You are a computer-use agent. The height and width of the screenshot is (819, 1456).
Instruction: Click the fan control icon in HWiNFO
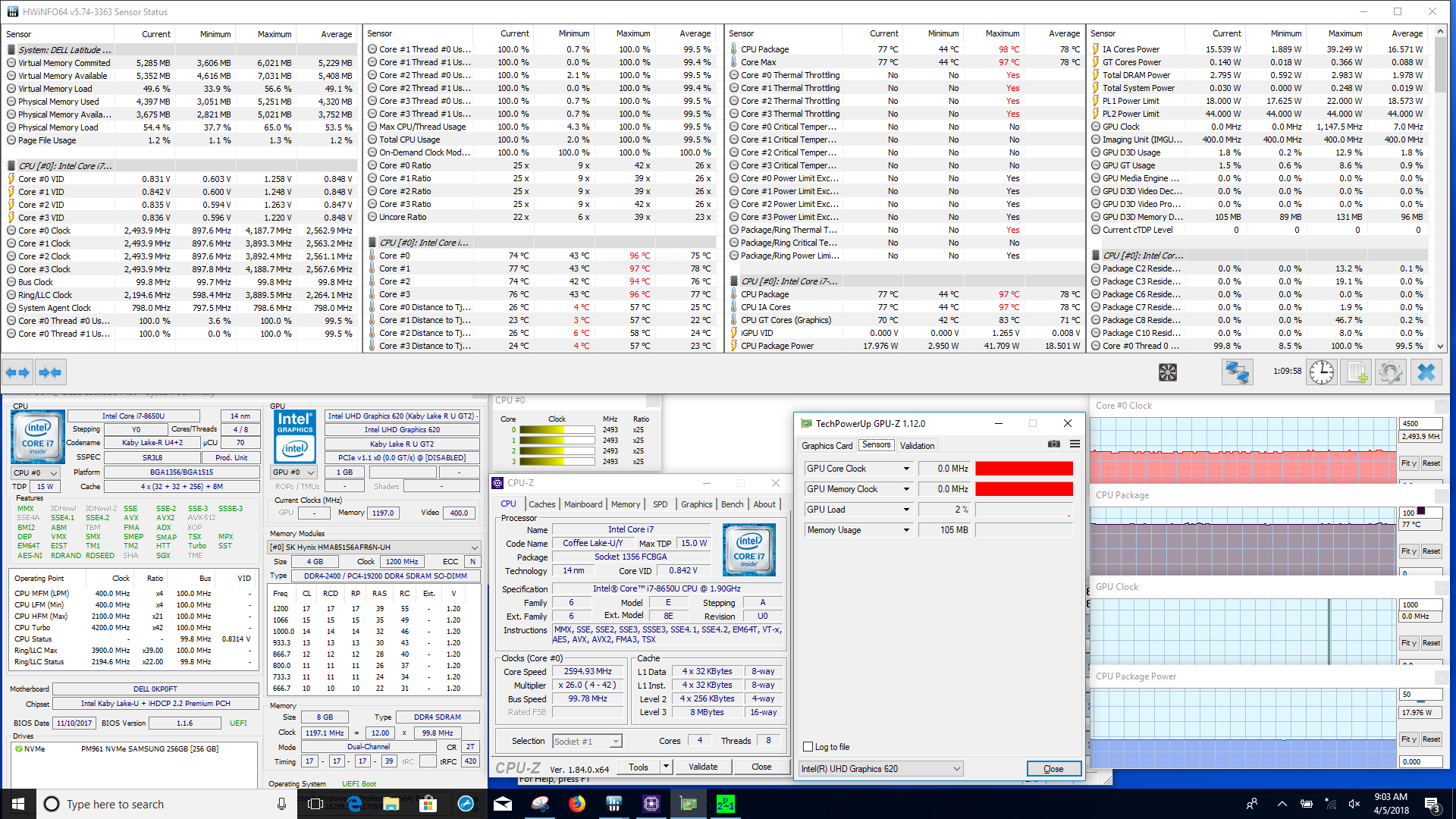point(1168,372)
